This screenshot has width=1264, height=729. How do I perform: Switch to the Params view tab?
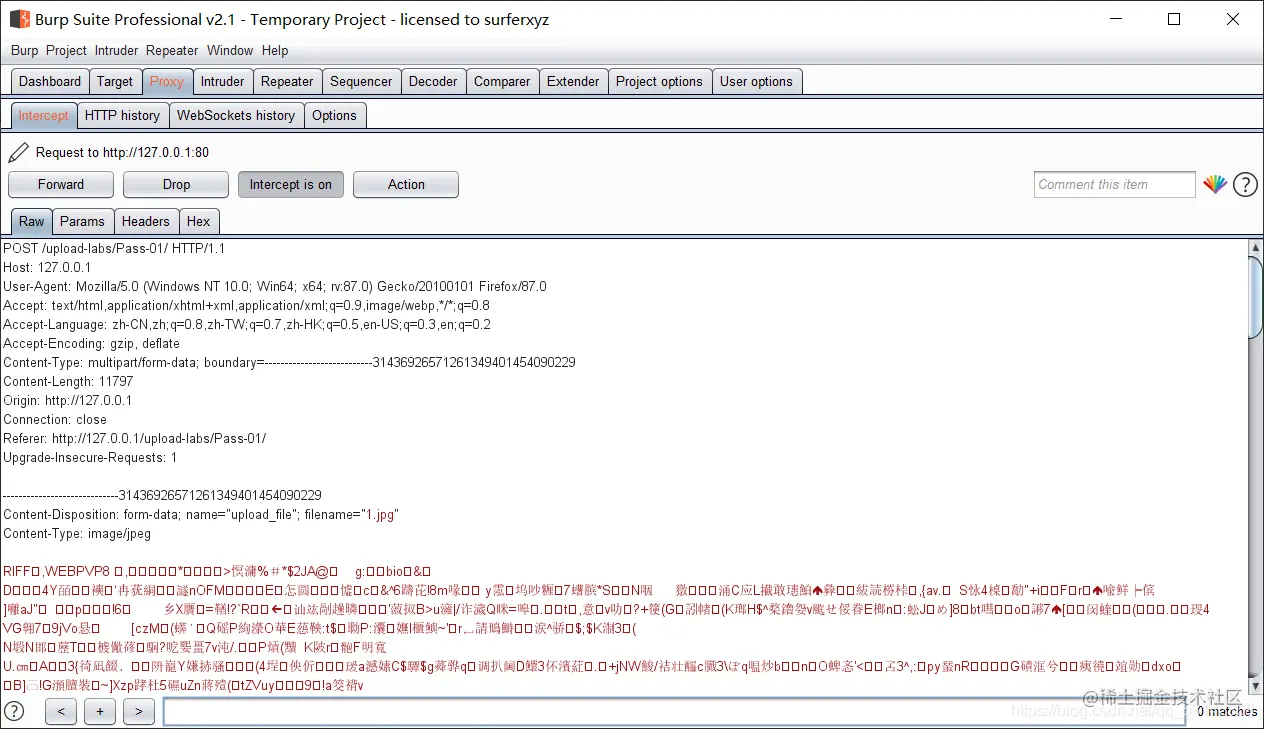click(x=82, y=221)
